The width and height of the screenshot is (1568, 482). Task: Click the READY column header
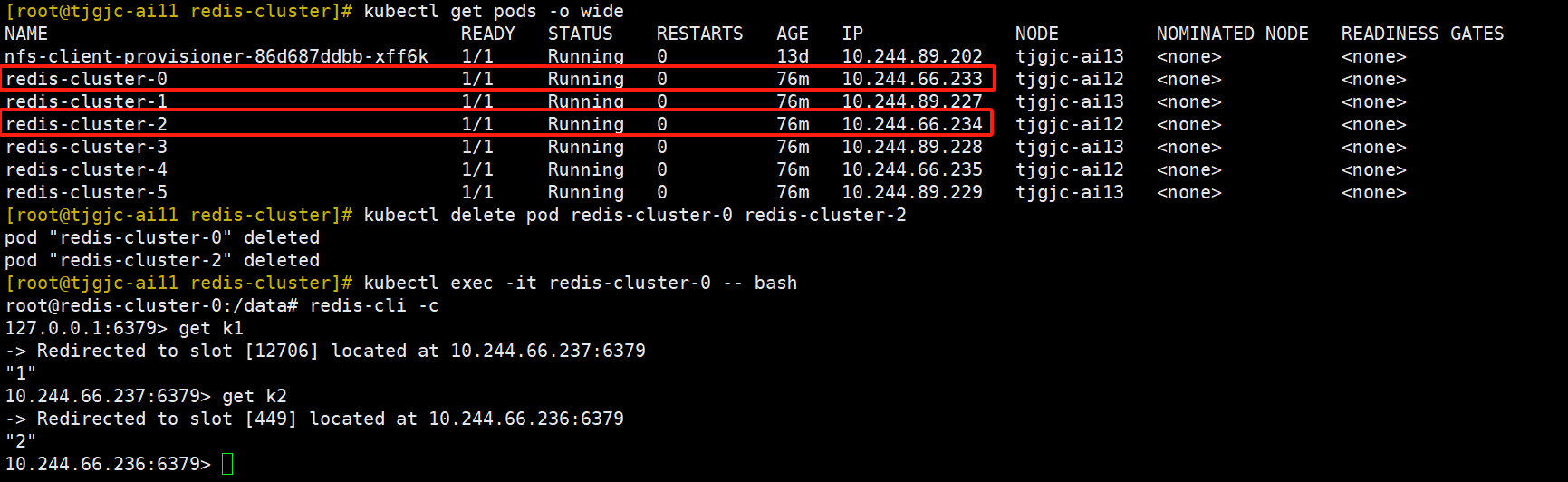click(488, 34)
